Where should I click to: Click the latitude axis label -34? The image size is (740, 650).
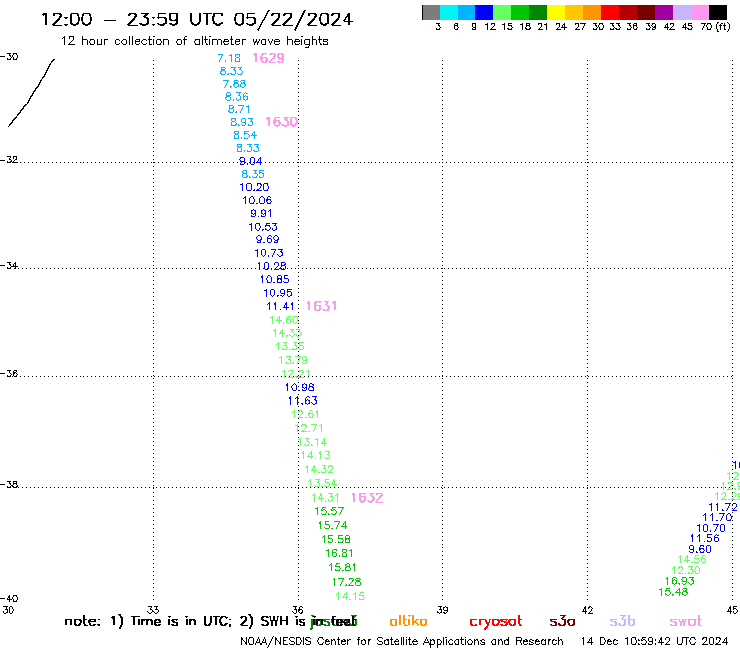tap(9, 265)
